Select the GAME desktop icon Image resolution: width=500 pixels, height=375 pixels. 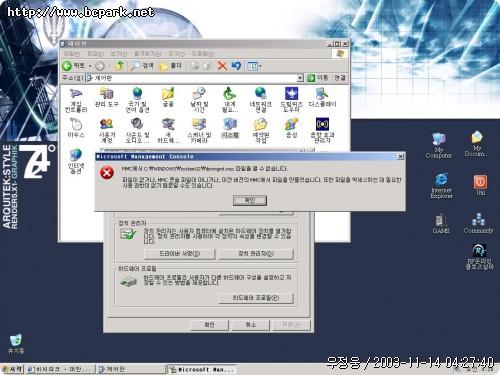441,223
